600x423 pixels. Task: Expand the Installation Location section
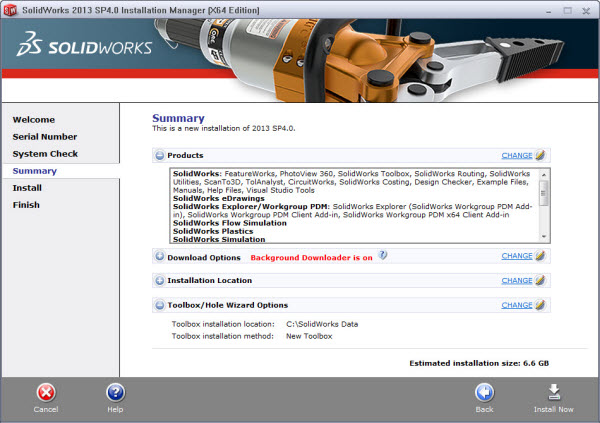159,281
